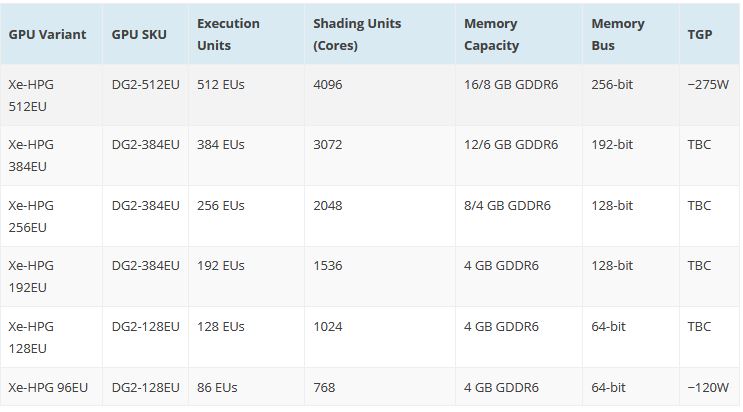Select the Xe-HPG 512EU variant cell

click(31, 95)
